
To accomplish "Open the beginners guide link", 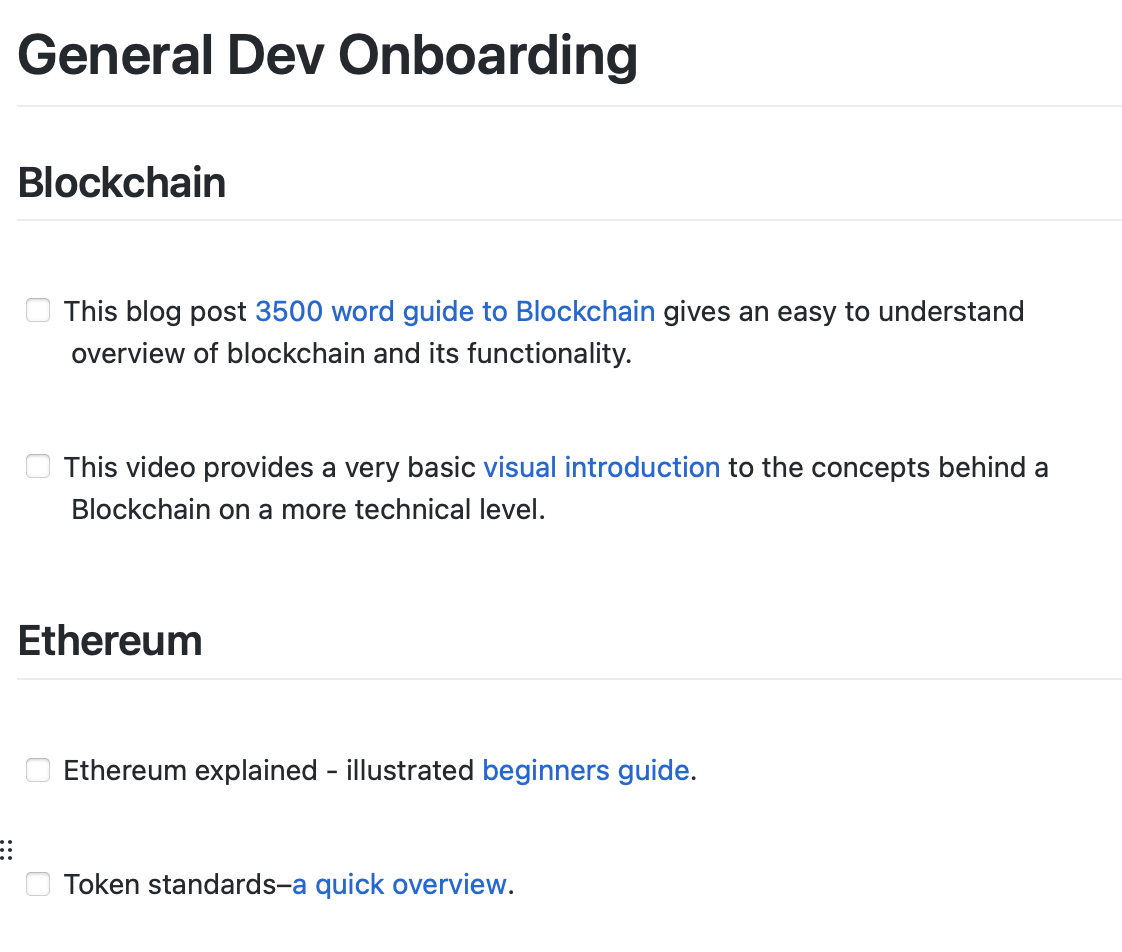I will point(586,771).
